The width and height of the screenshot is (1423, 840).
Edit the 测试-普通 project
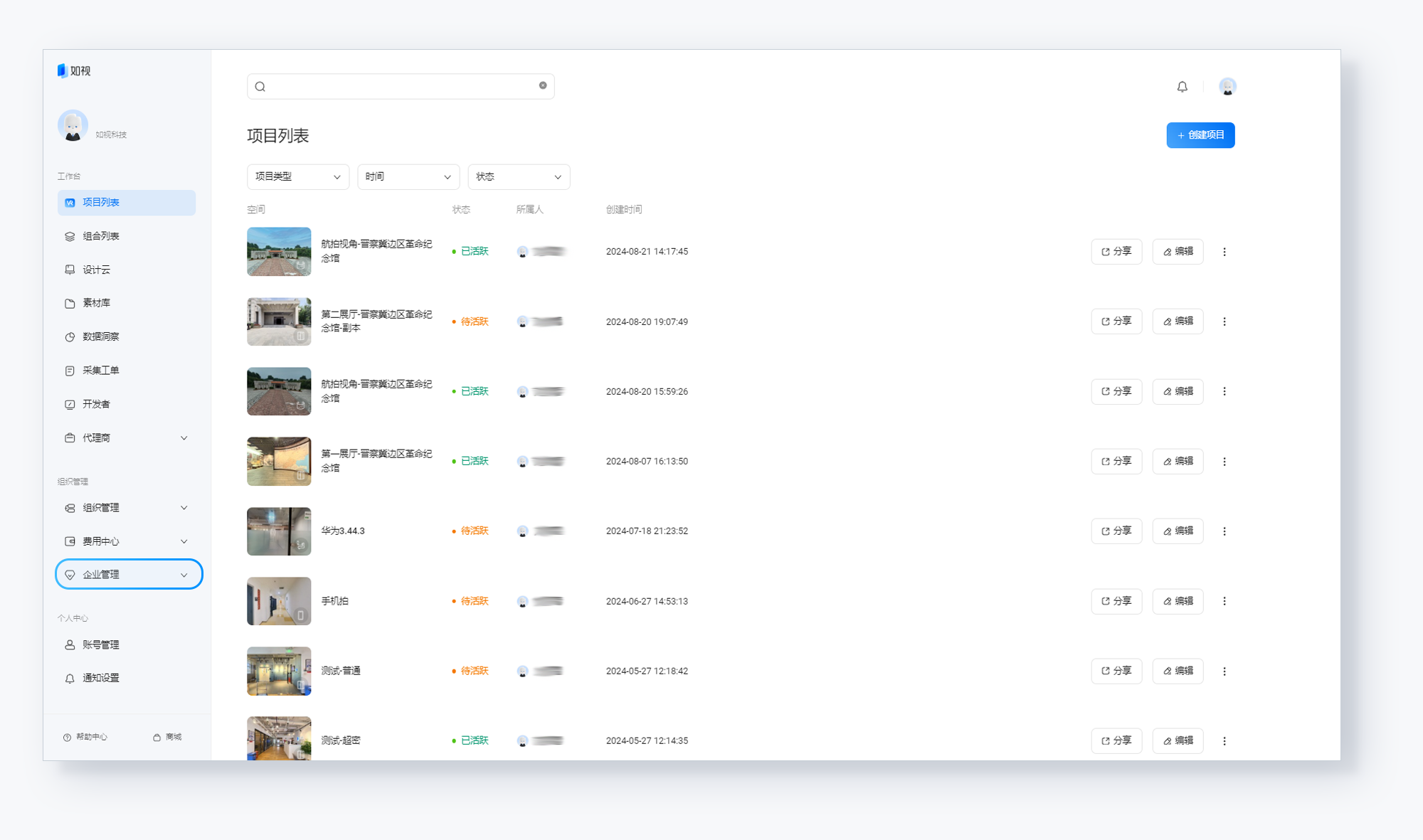click(1178, 671)
